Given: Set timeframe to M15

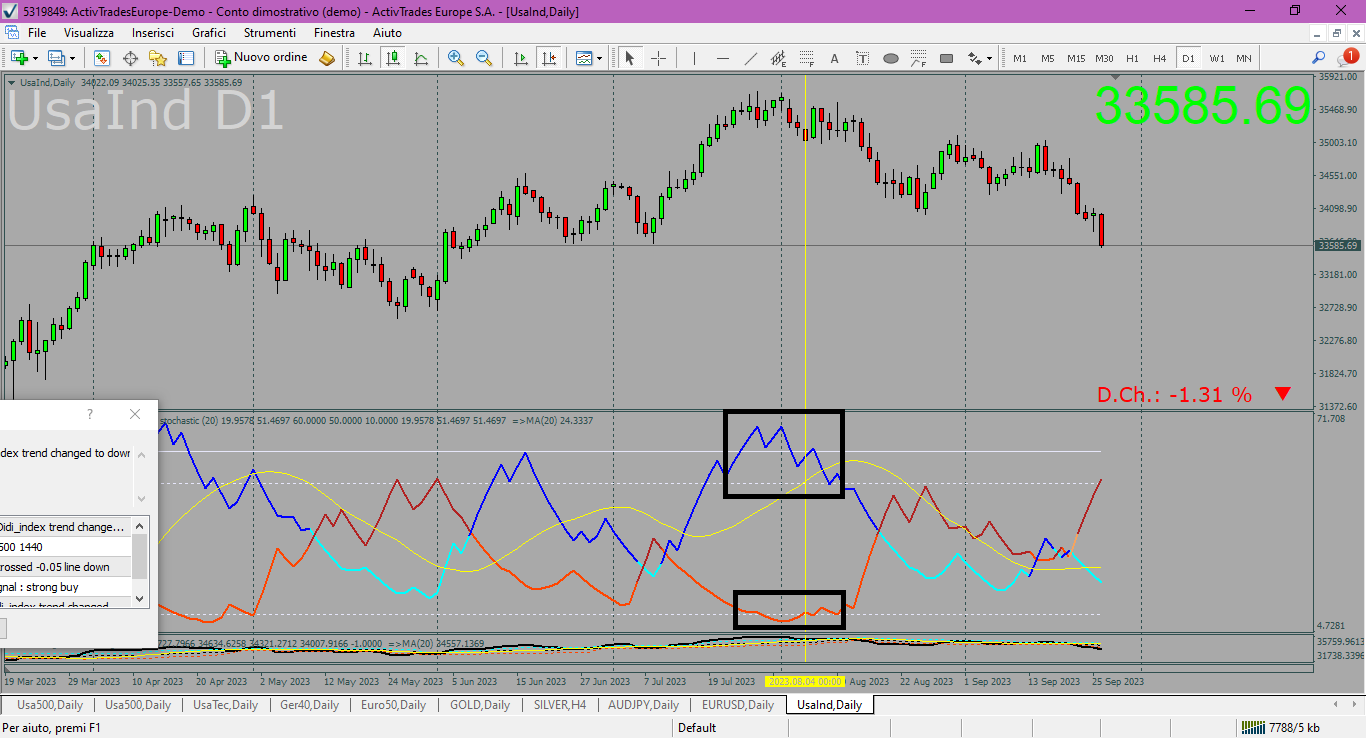Looking at the screenshot, I should click(1076, 58).
